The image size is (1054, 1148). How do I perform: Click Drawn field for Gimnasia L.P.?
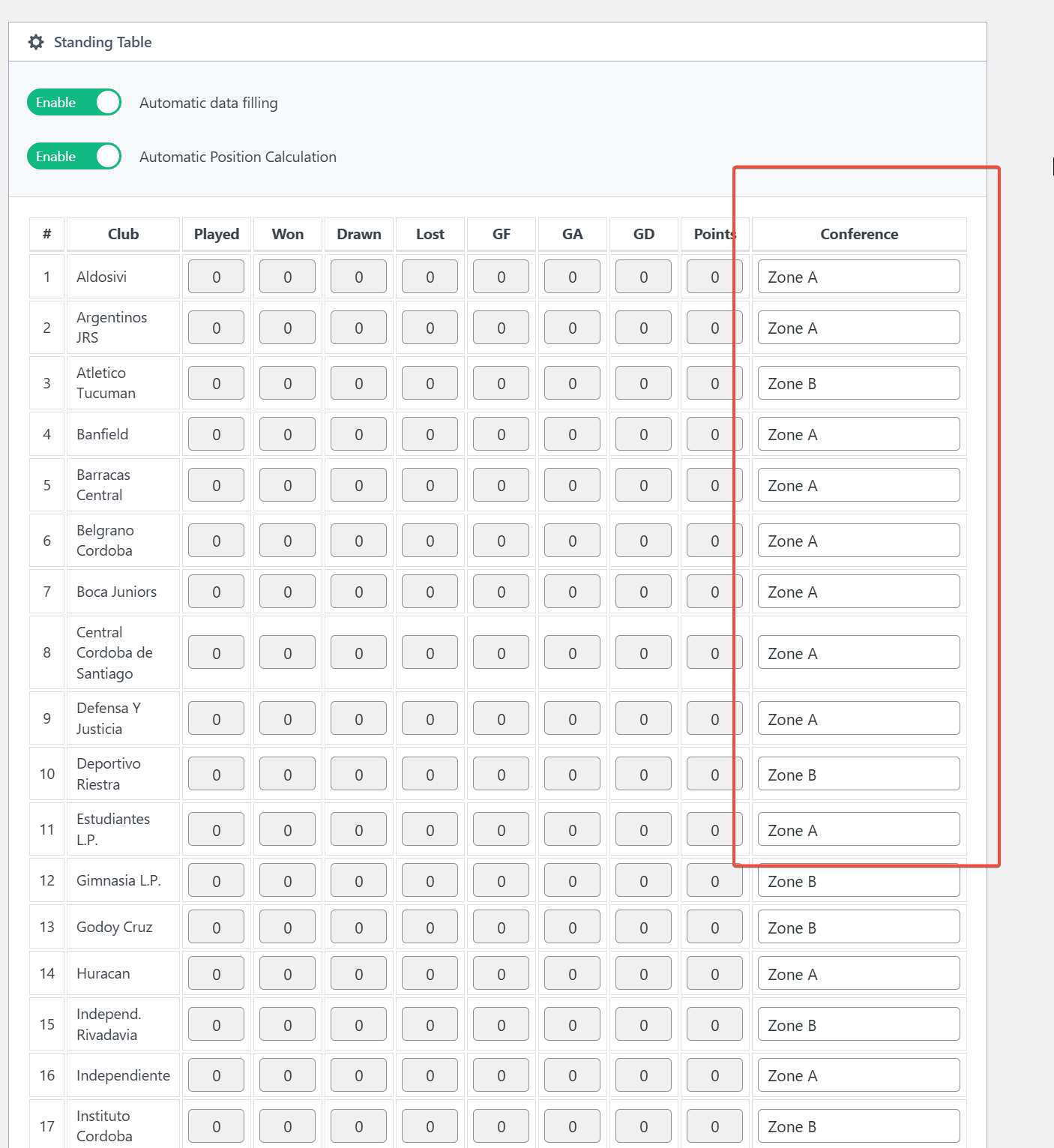(359, 880)
